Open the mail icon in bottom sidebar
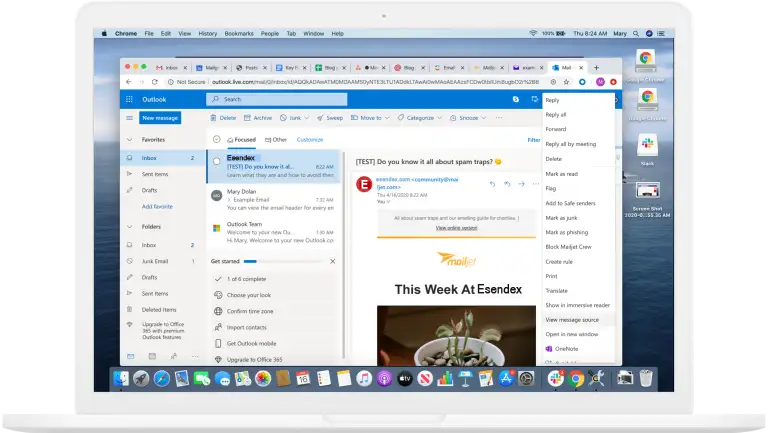 (x=130, y=357)
